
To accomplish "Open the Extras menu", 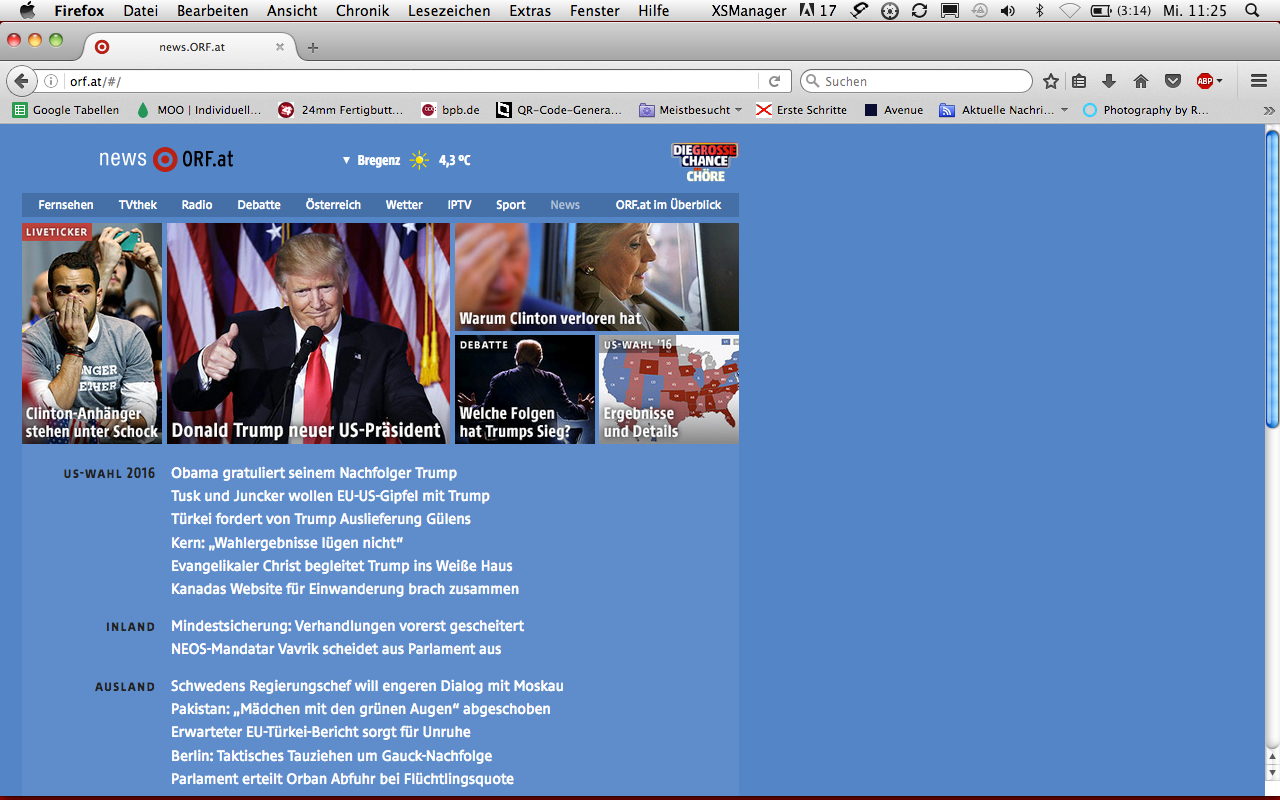I will coord(530,11).
